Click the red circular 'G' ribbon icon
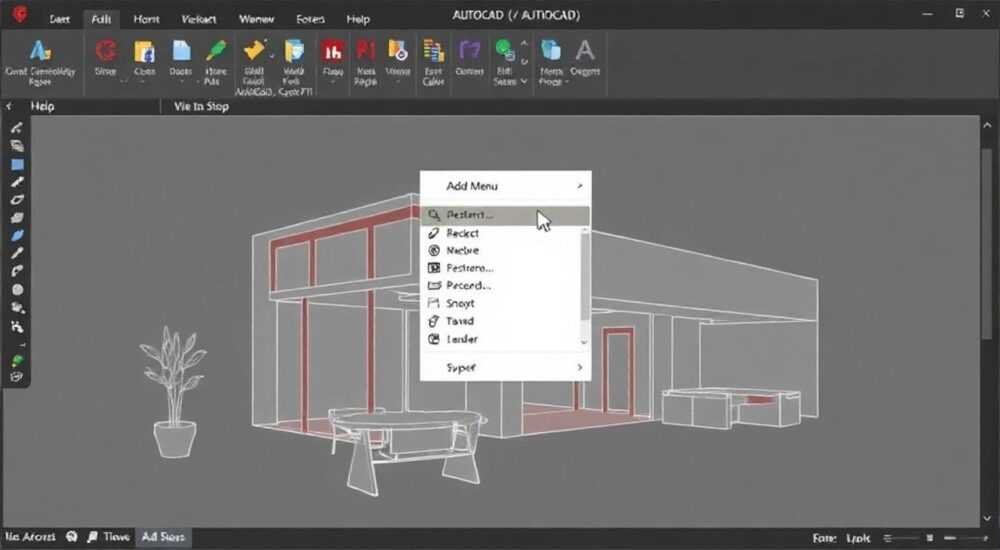The height and width of the screenshot is (550, 1000). [x=106, y=50]
